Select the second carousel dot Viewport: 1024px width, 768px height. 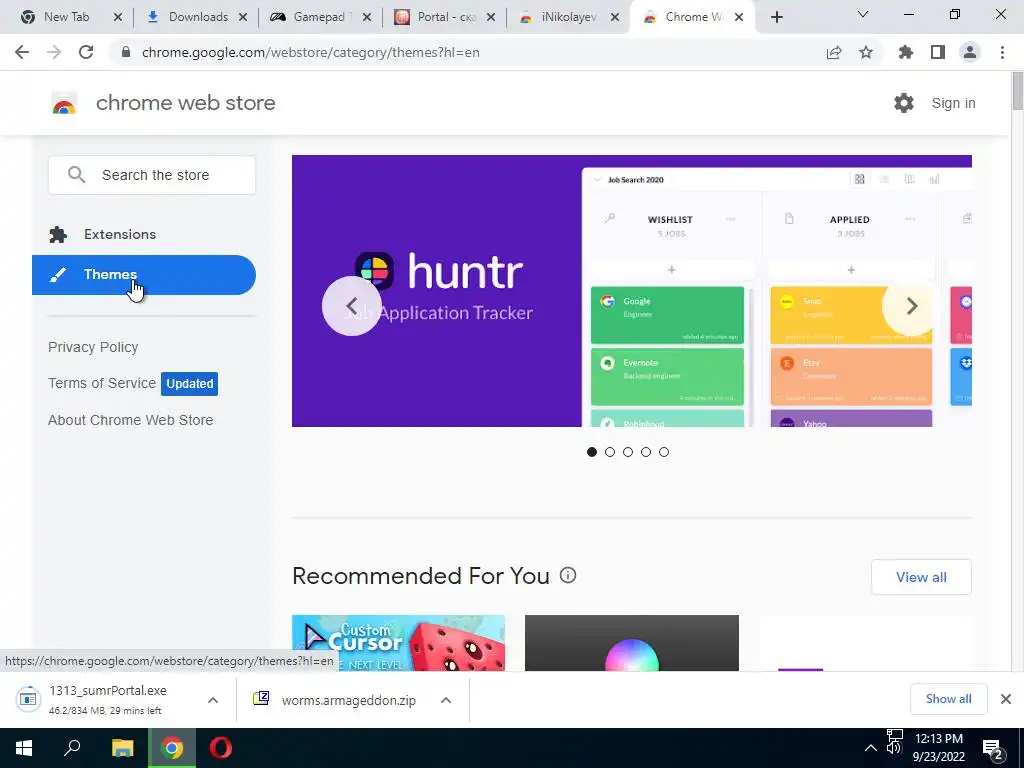tap(610, 452)
